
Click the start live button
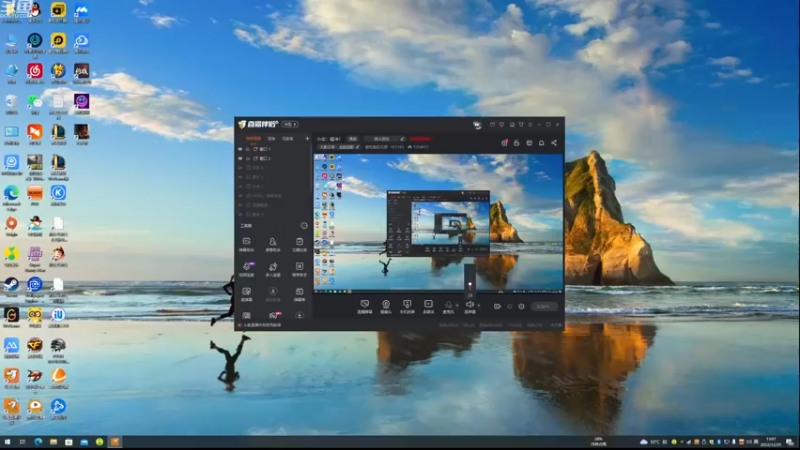point(544,307)
